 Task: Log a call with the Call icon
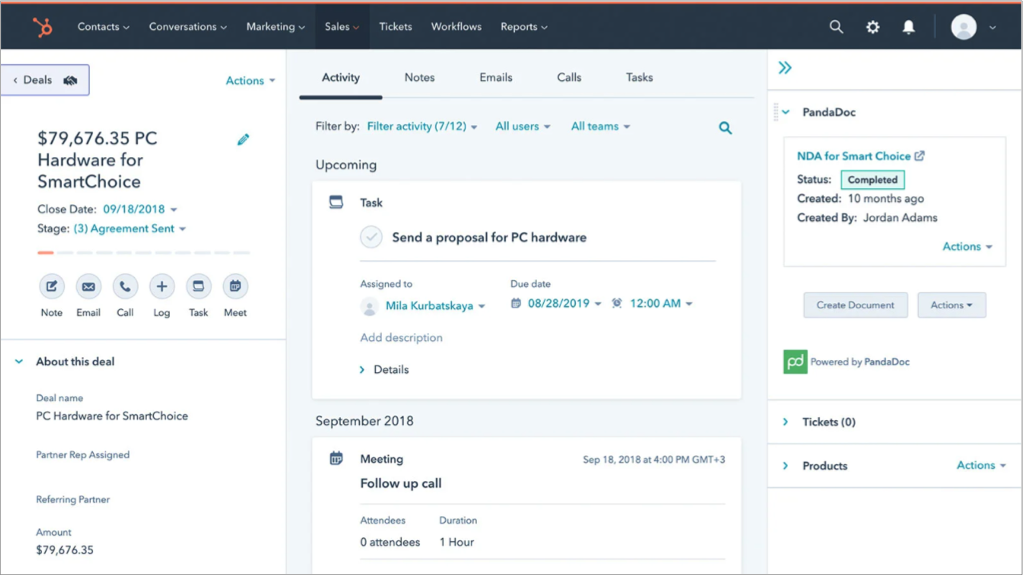tap(125, 287)
